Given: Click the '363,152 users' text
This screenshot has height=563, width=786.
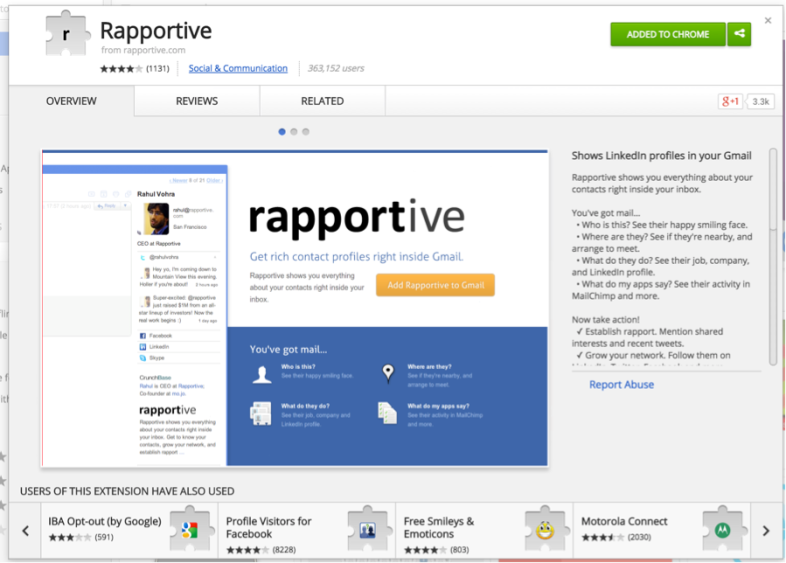Looking at the screenshot, I should tap(336, 68).
